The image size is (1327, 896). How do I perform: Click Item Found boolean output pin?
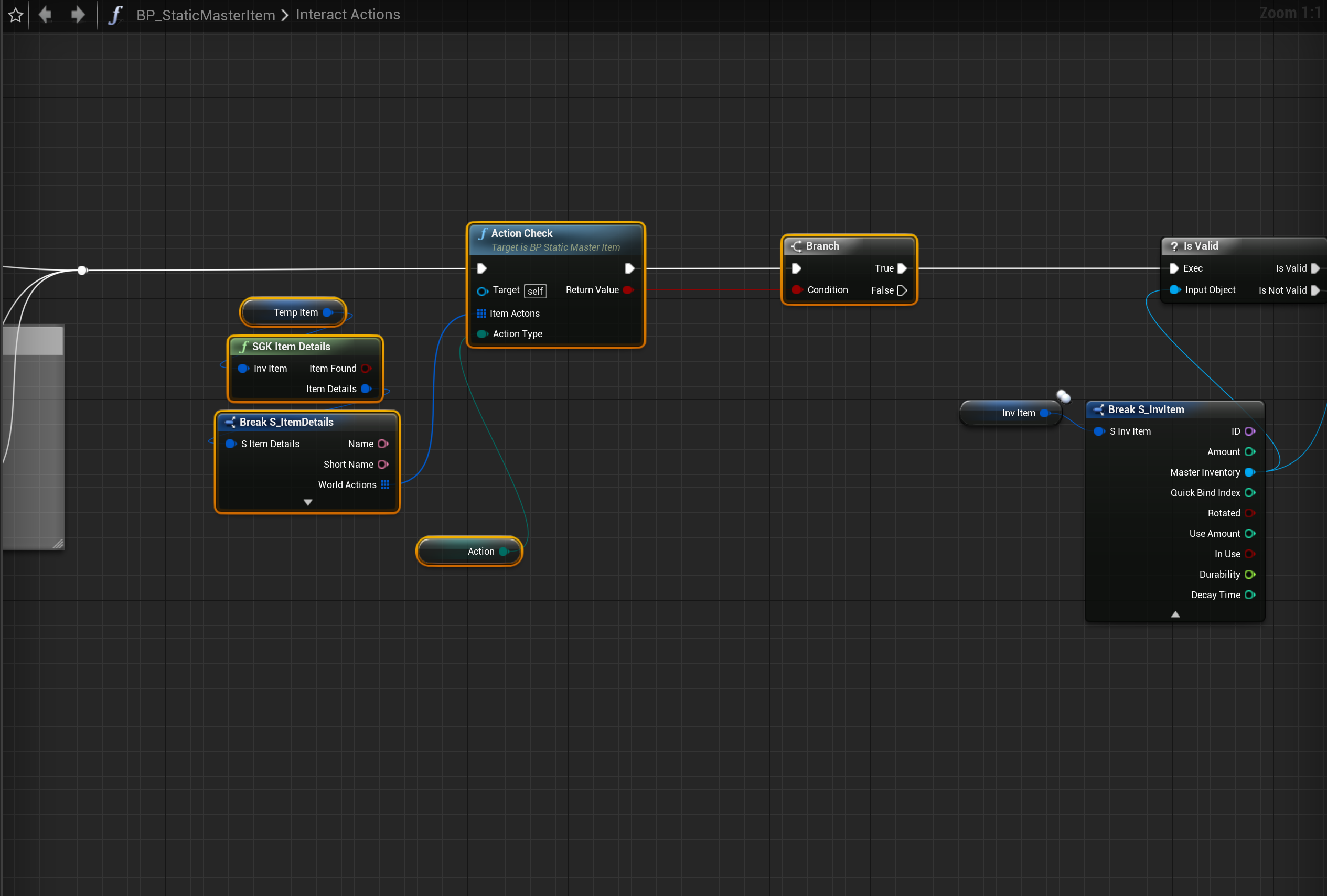click(x=366, y=369)
